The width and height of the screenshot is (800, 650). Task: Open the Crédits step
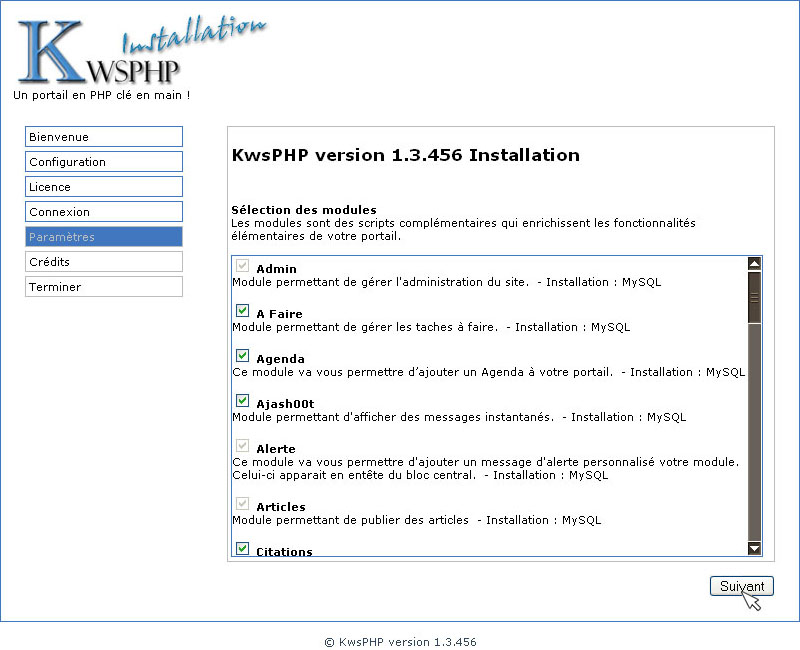[104, 262]
